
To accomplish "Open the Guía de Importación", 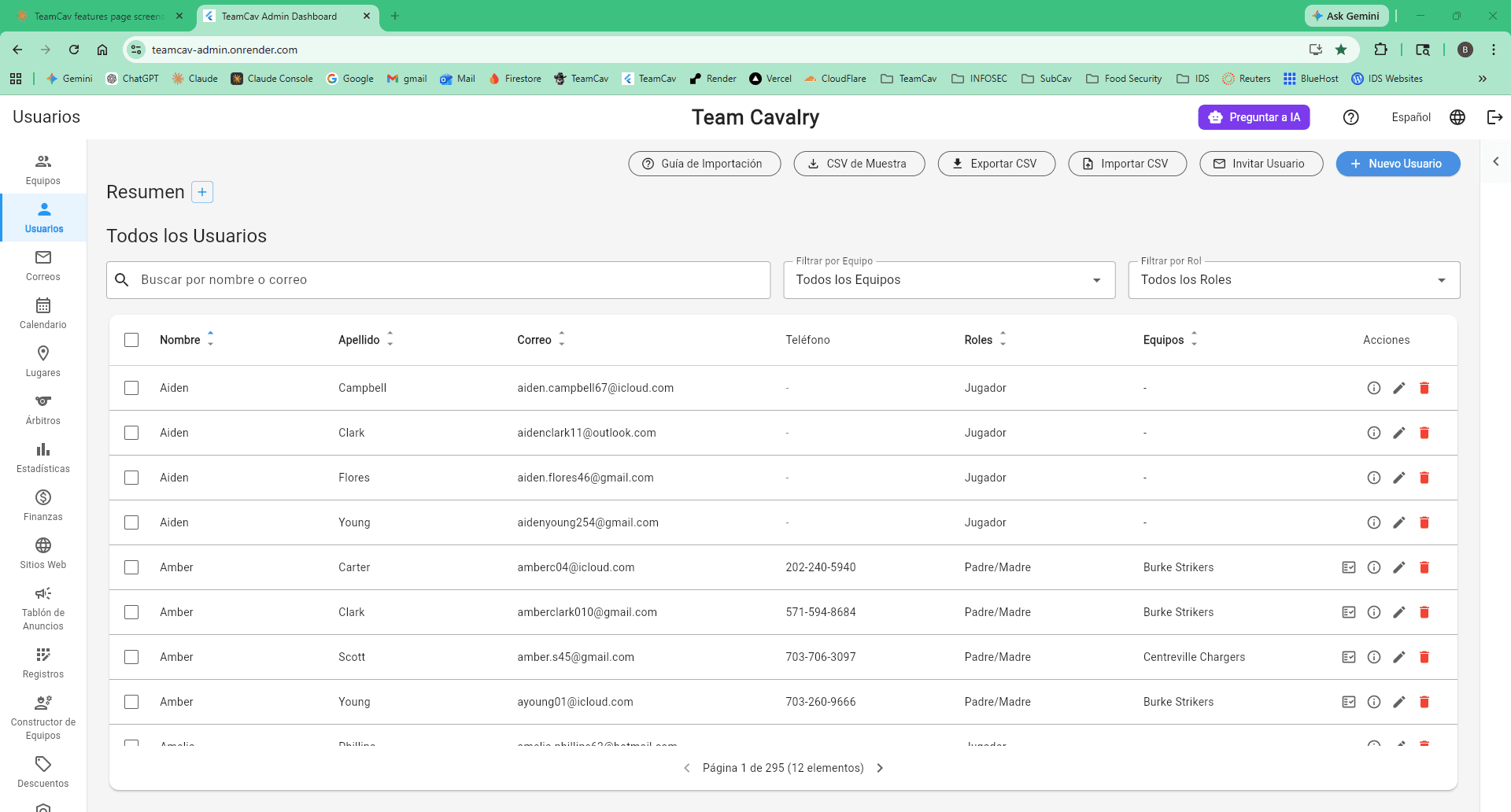I will [704, 164].
